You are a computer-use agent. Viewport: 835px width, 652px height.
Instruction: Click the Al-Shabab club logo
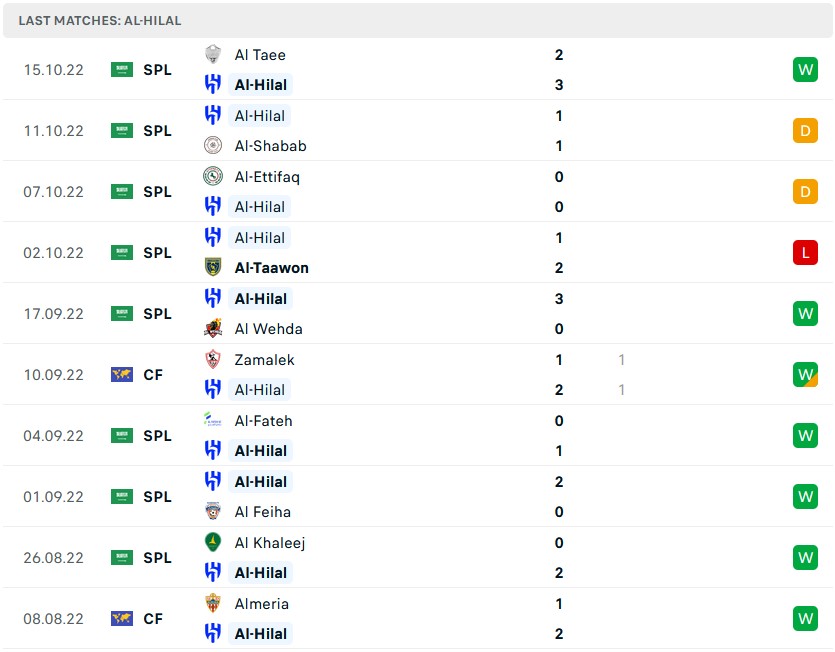click(212, 146)
